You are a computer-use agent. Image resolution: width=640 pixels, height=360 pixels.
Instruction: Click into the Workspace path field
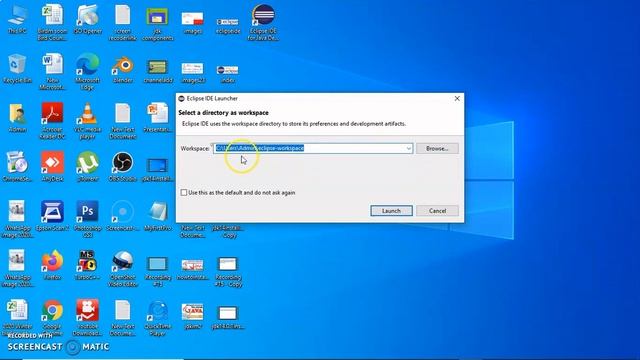(x=313, y=149)
